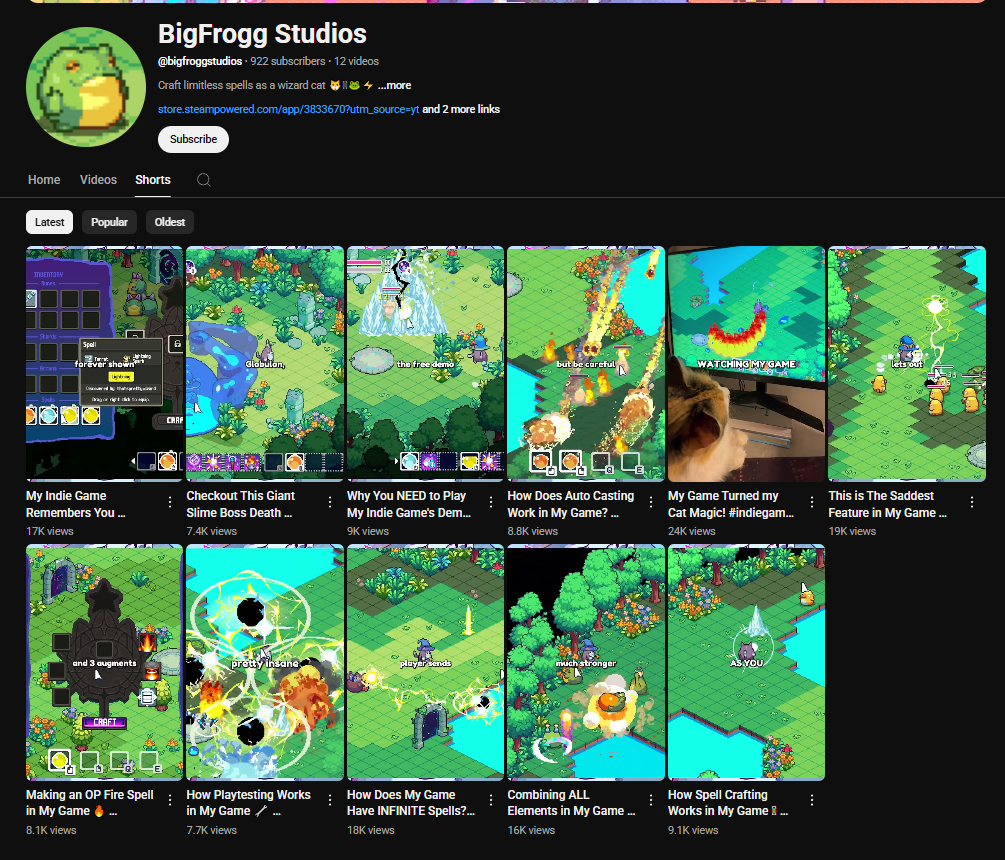
Task: Open title 'How Does Auto Casting Work in My Game?'
Action: pyautogui.click(x=570, y=504)
